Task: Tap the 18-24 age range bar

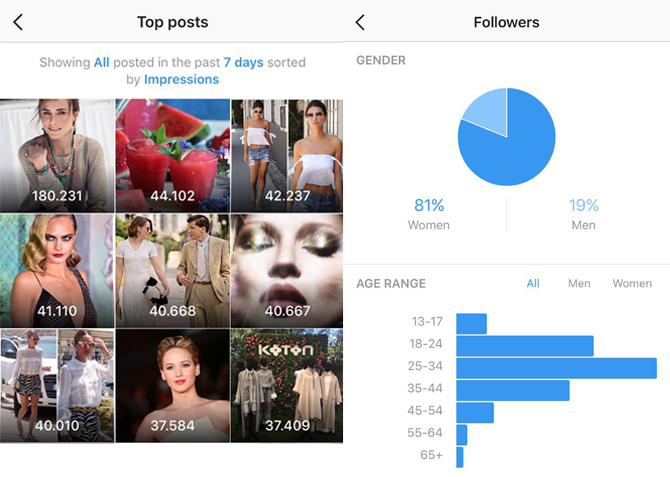Action: pos(525,346)
